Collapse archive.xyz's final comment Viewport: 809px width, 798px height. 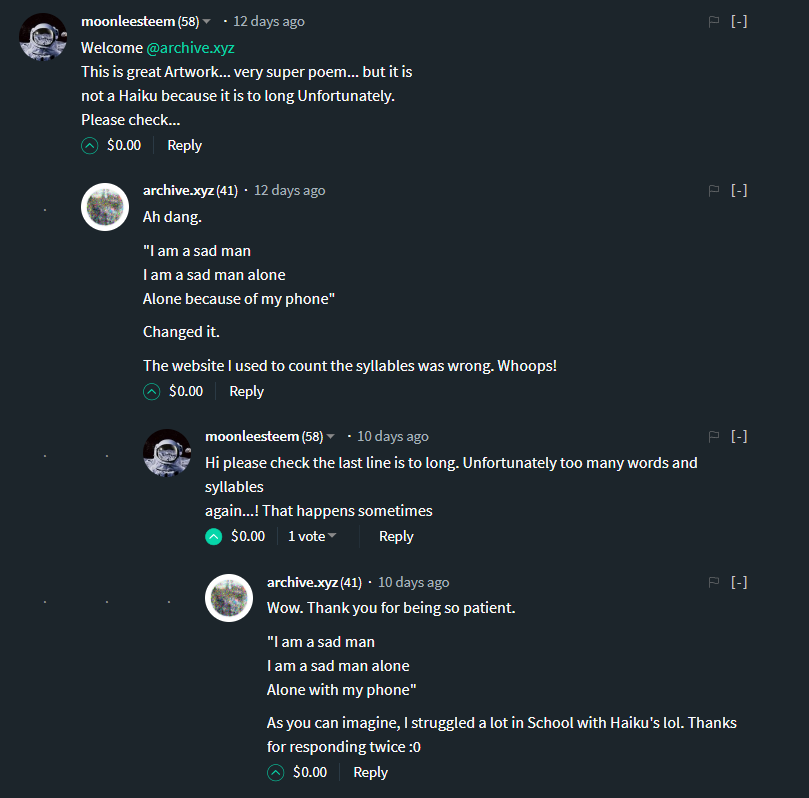pyautogui.click(x=739, y=583)
